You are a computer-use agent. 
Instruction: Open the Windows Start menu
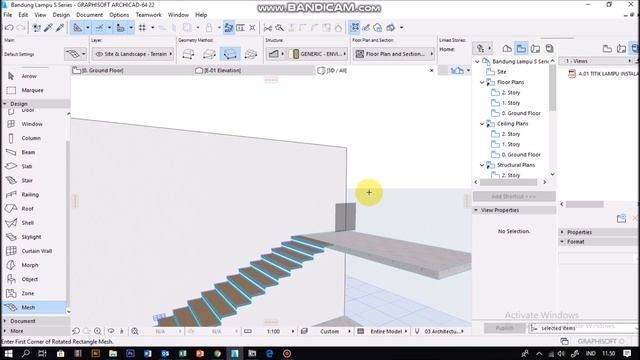(8, 353)
